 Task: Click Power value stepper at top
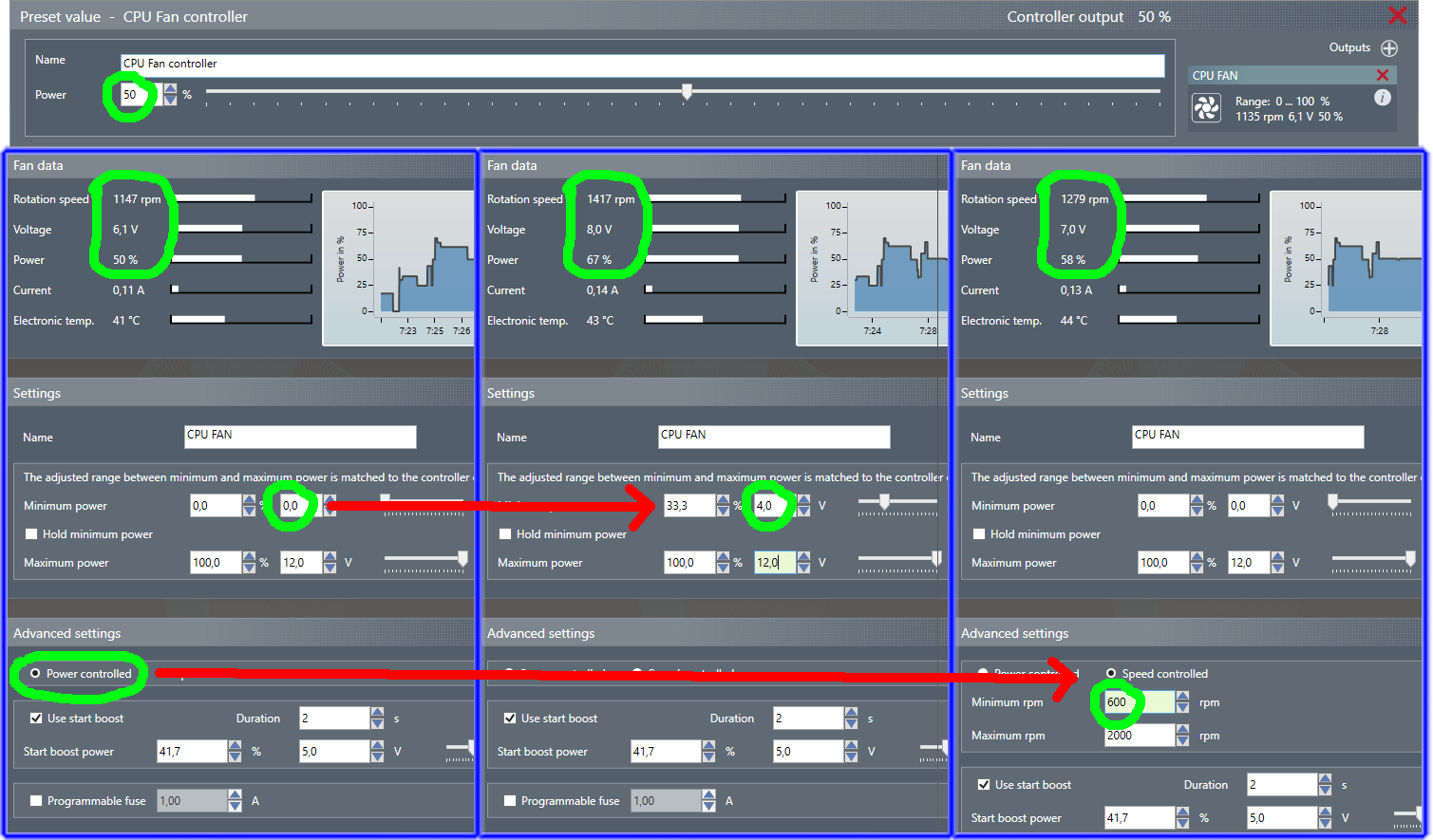pyautogui.click(x=170, y=95)
